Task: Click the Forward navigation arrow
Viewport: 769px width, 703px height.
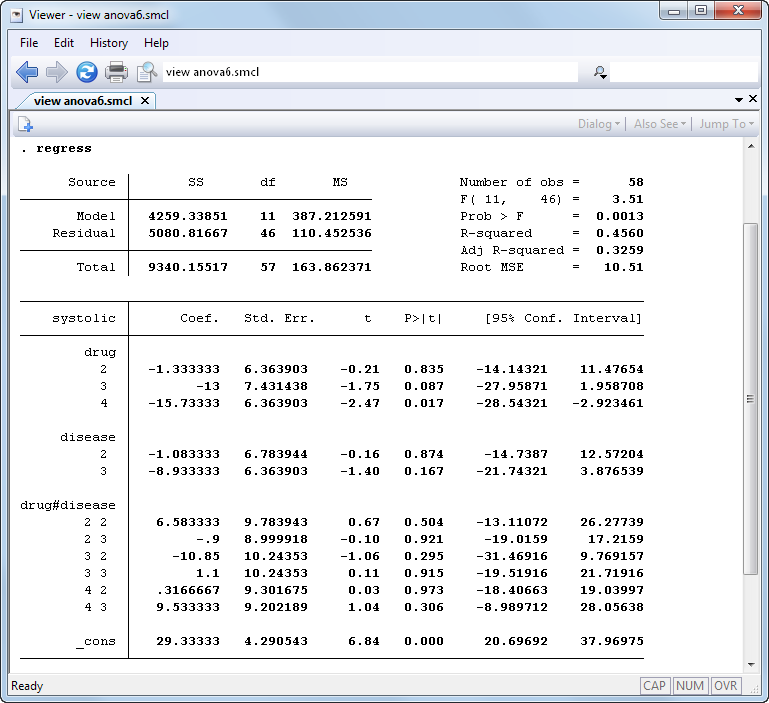Action: click(x=57, y=72)
